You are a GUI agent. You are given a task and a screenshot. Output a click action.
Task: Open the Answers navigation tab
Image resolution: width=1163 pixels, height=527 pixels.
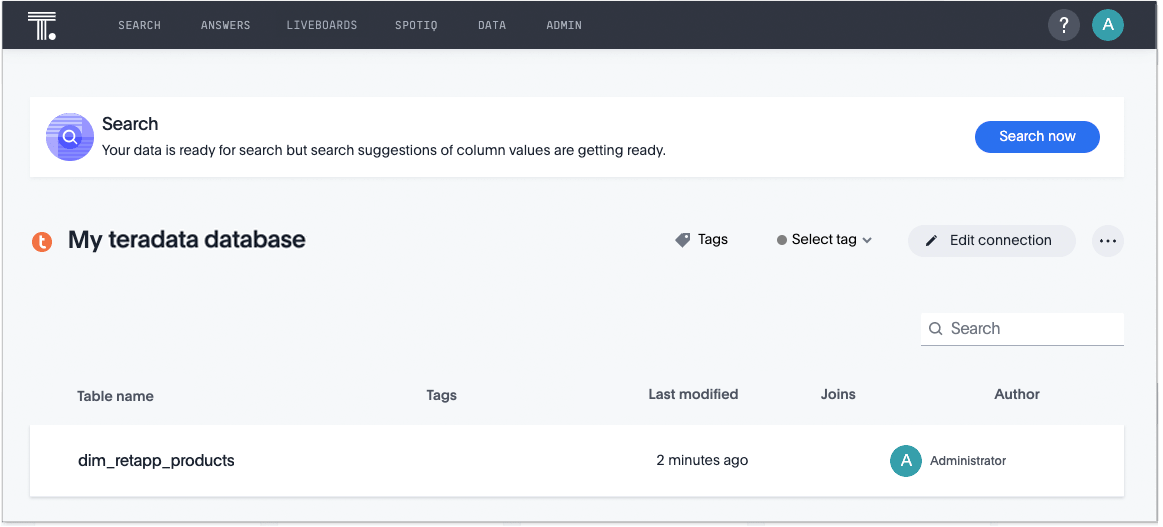tap(225, 25)
